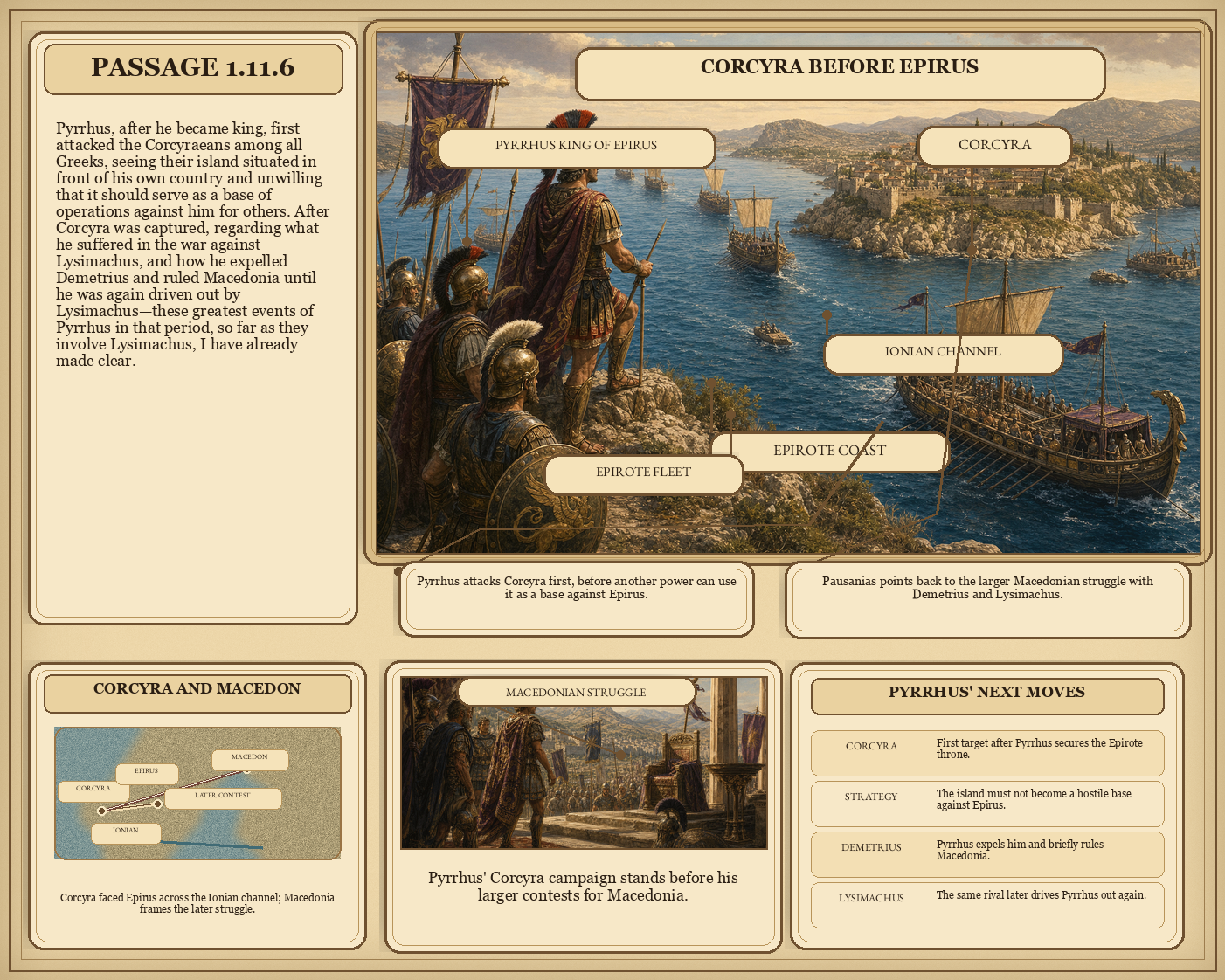Click the CORCYRA AND MACEDON panel heading

197,693
